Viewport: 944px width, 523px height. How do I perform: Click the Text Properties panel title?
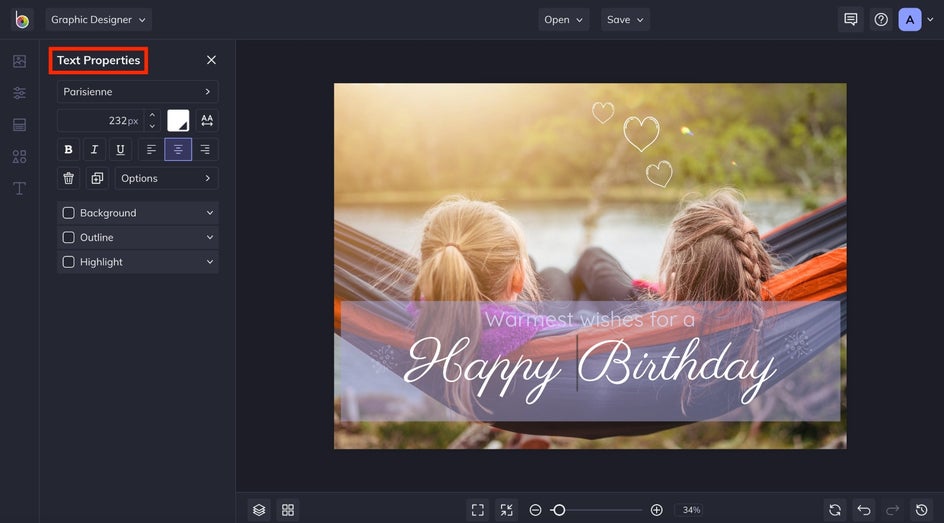click(x=99, y=60)
